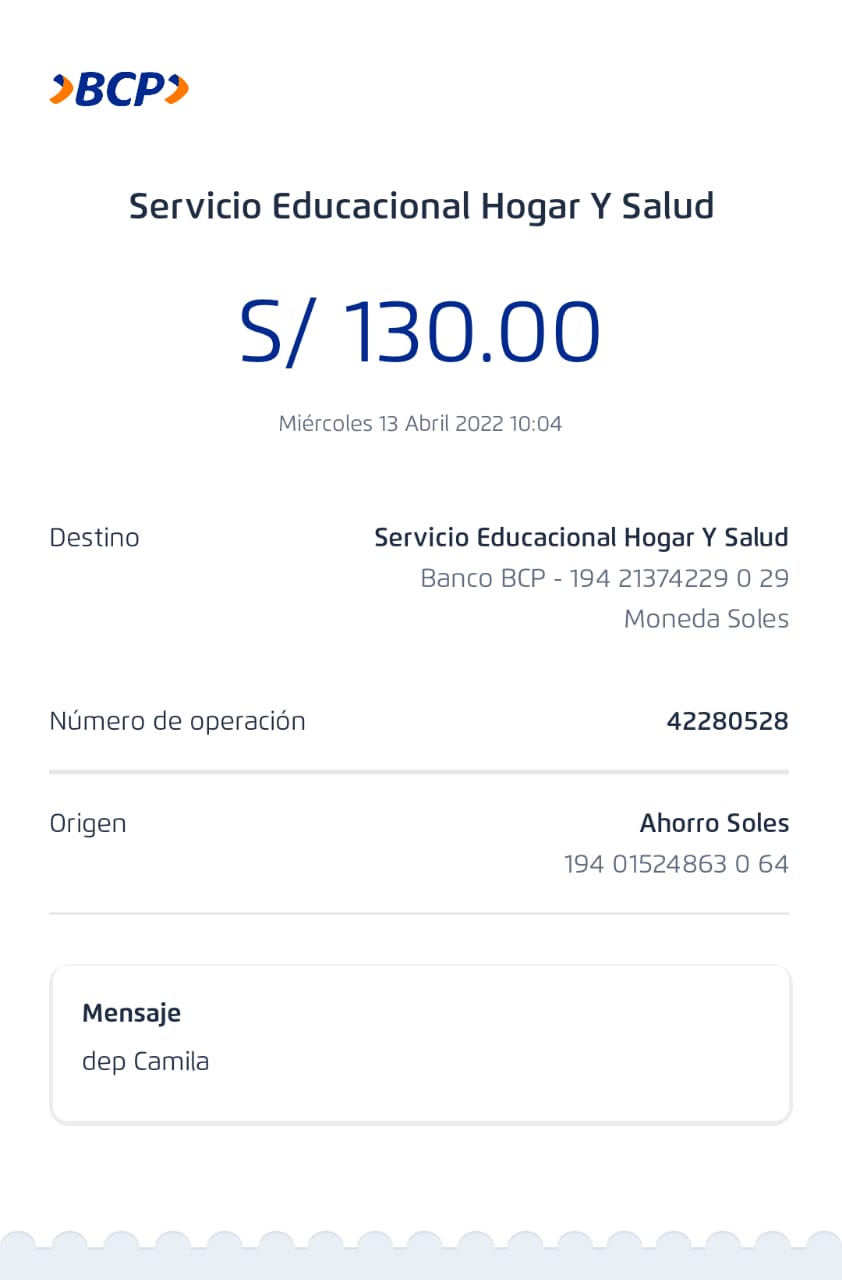Viewport: 842px width, 1280px height.
Task: Click the Mensaje heading
Action: [x=131, y=1013]
